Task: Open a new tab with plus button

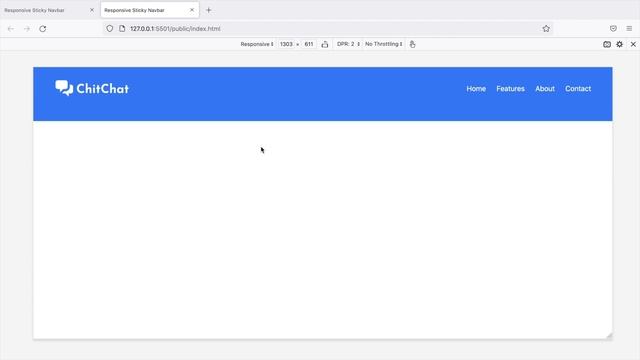Action: 209,10
